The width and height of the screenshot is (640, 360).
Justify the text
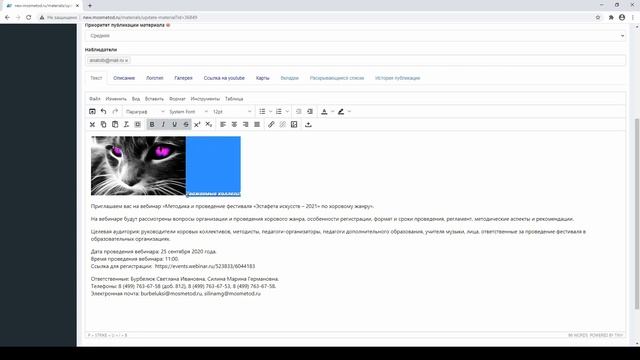click(x=257, y=124)
